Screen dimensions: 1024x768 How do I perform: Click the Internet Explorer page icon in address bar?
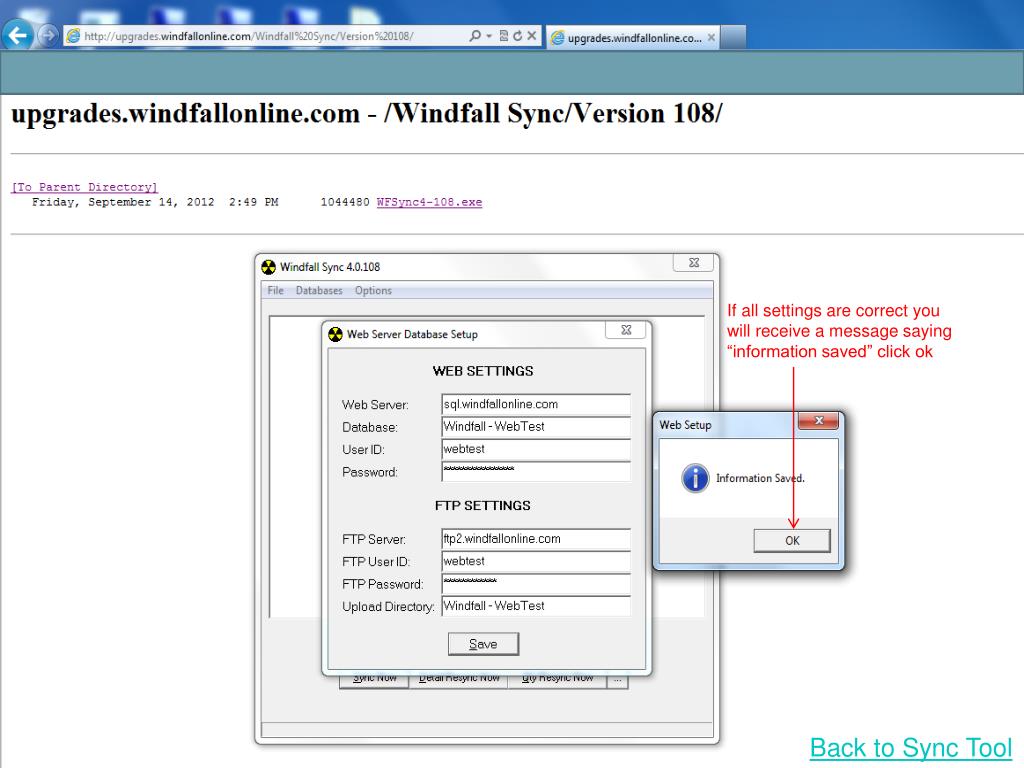[73, 36]
